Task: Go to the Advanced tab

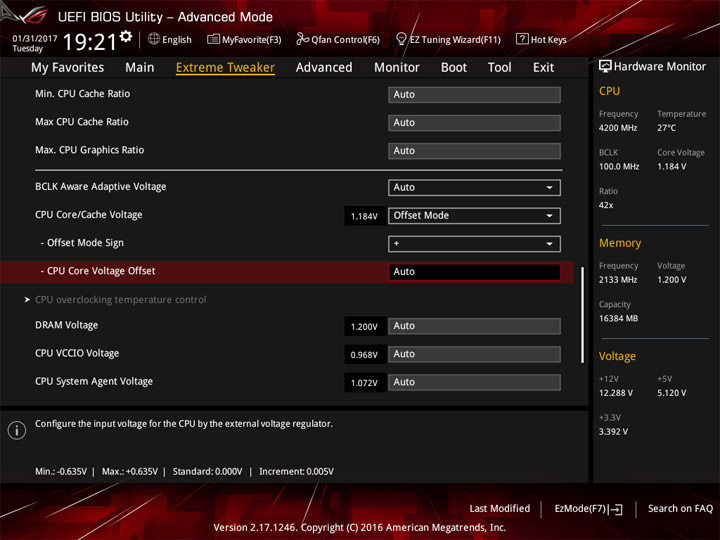Action: click(x=324, y=68)
